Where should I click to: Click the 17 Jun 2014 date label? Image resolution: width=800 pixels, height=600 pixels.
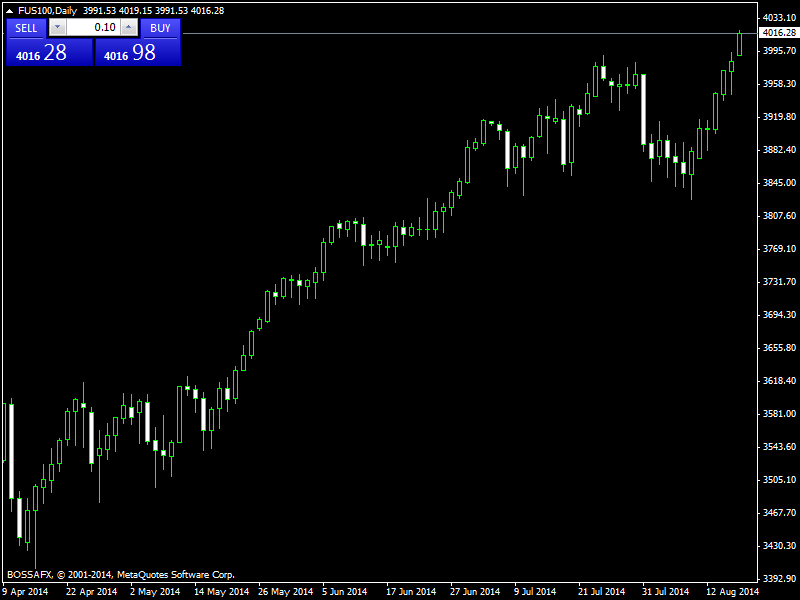pyautogui.click(x=411, y=592)
